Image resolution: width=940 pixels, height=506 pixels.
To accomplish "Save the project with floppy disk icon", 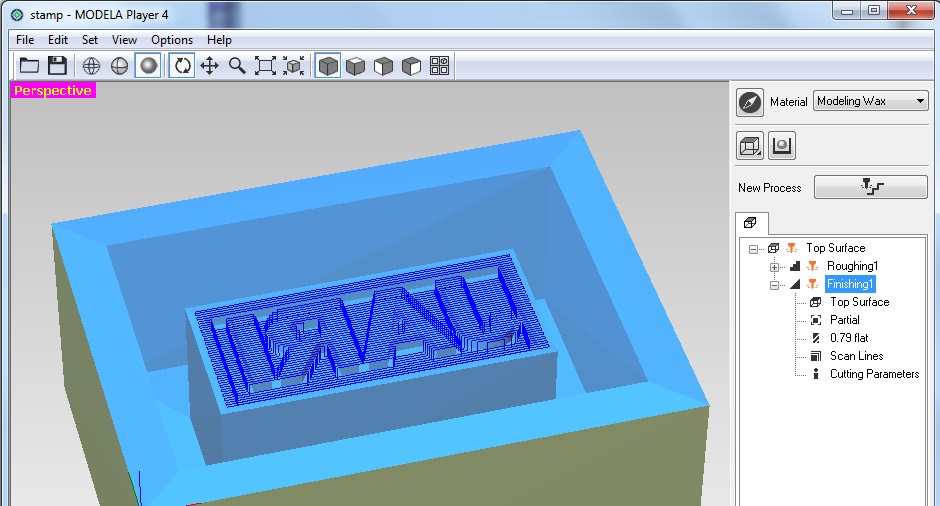I will 58,65.
